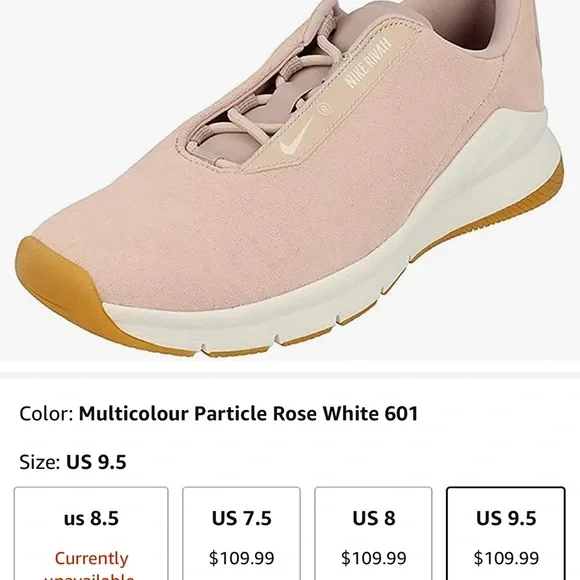Select the highlighted US 9.5 size box
The height and width of the screenshot is (580, 580).
click(x=506, y=534)
